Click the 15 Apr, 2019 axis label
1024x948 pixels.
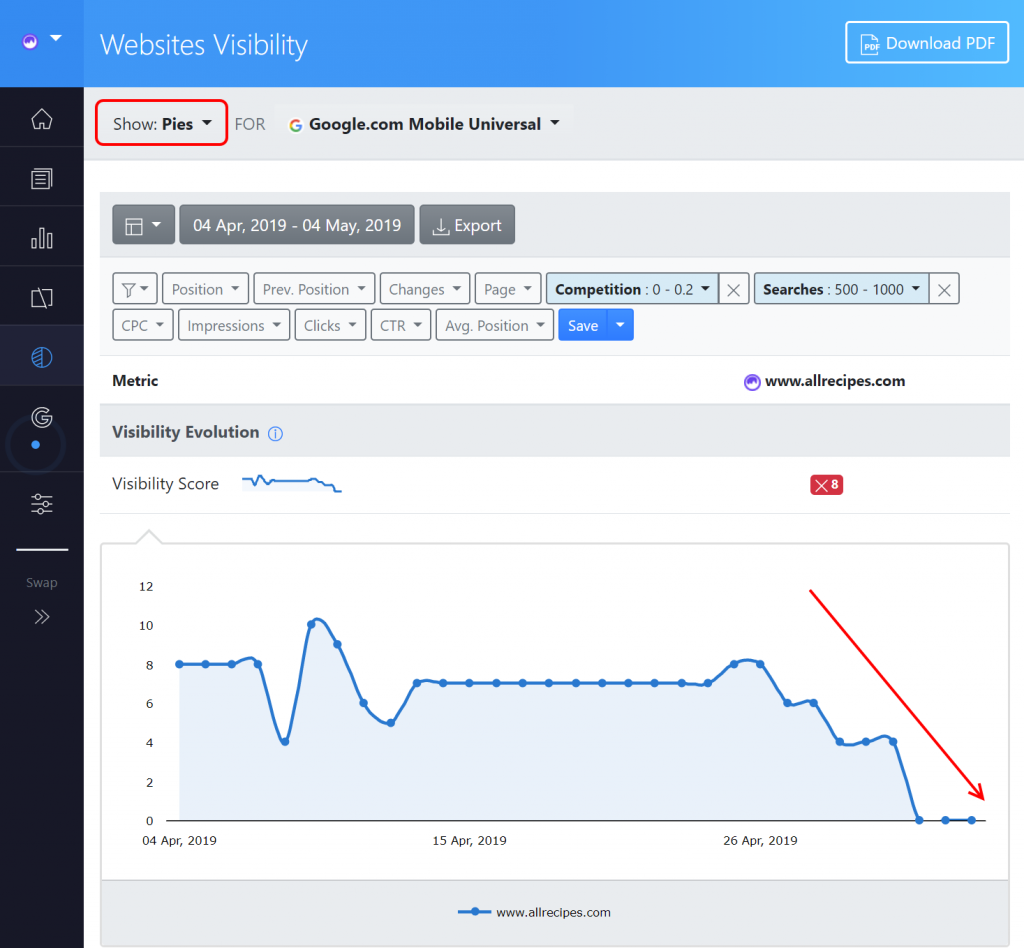point(470,840)
